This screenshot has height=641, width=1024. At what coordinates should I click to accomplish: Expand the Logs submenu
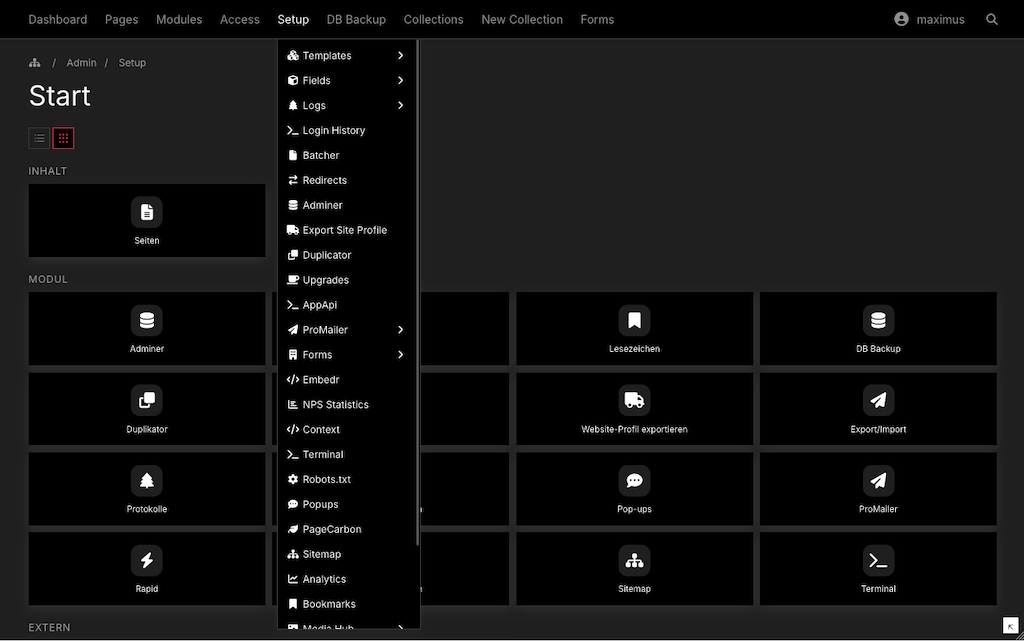tap(400, 106)
